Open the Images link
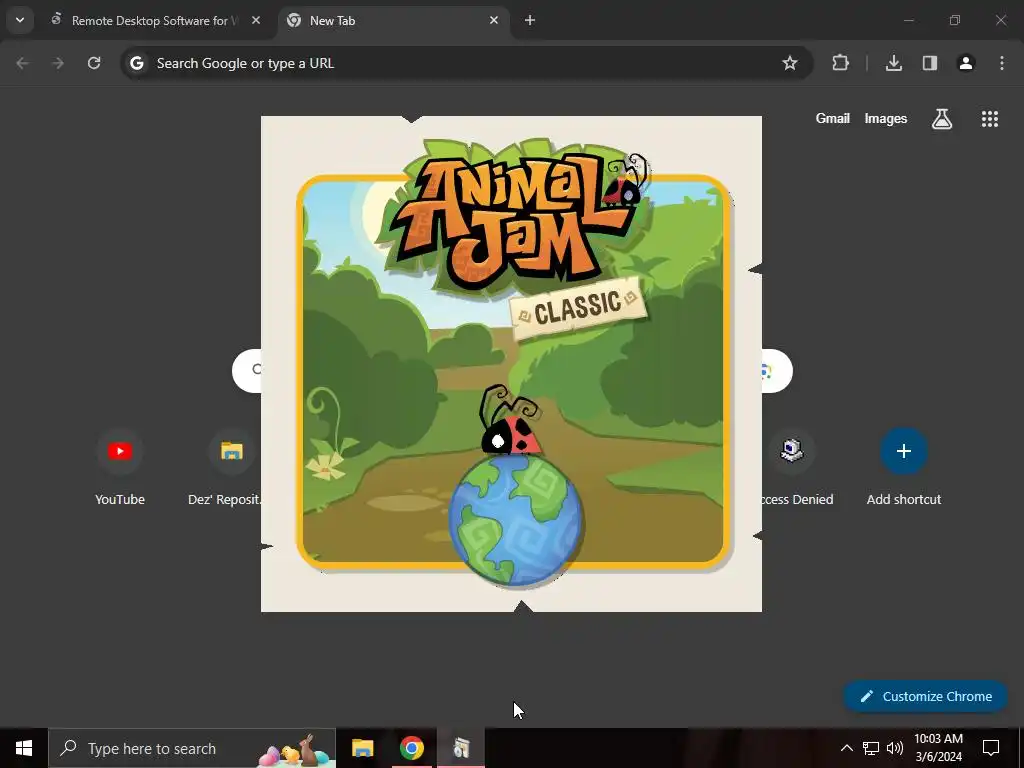Screen dimensions: 1024x768 [x=886, y=119]
